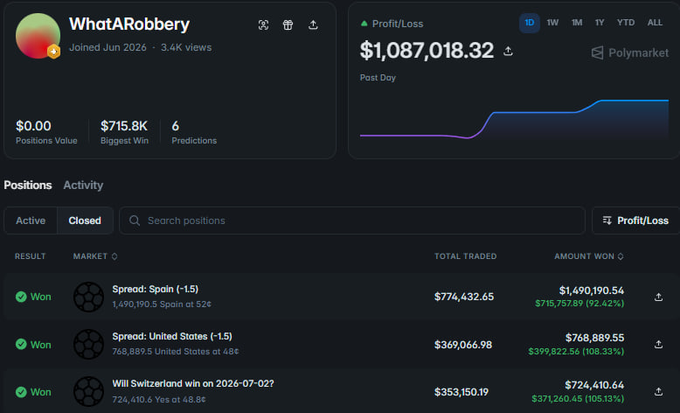Viewport: 680px width, 413px height.
Task: Select the 1D time range
Action: click(530, 23)
